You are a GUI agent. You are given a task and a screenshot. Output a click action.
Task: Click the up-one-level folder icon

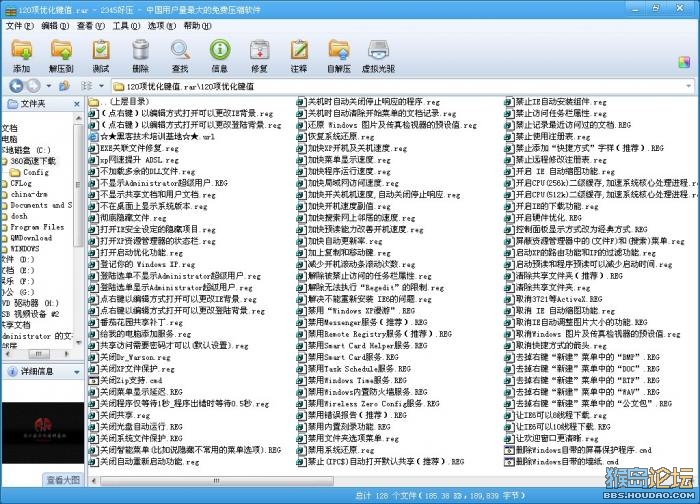[x=64, y=86]
